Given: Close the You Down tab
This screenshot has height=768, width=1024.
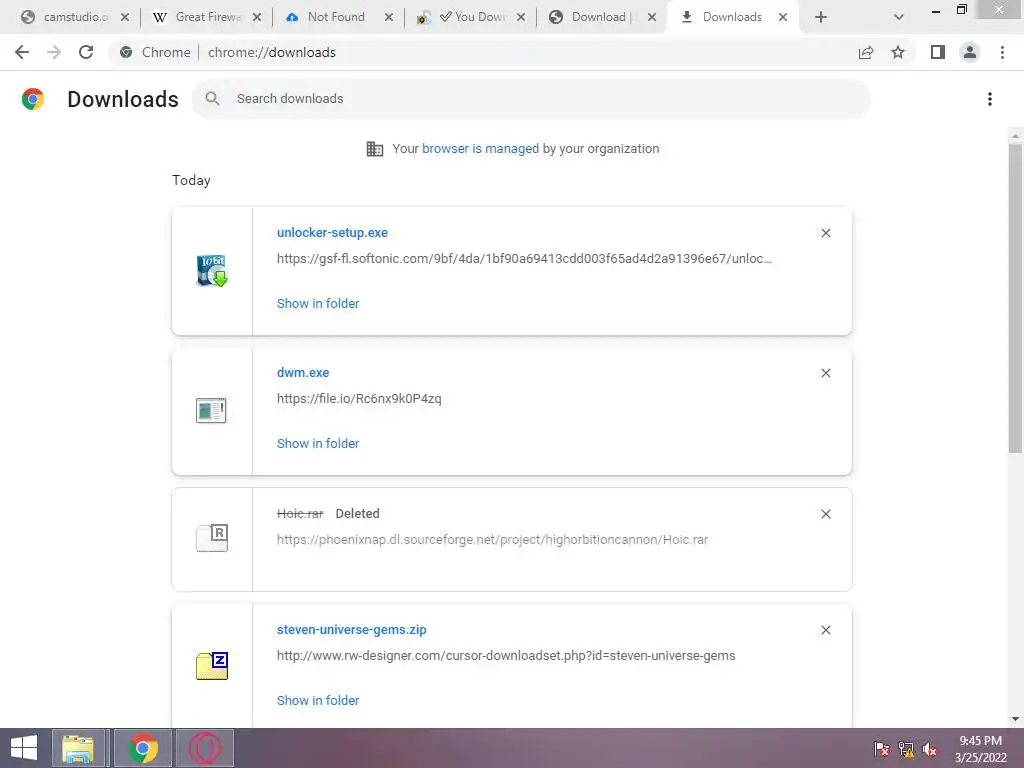Looking at the screenshot, I should pyautogui.click(x=521, y=17).
